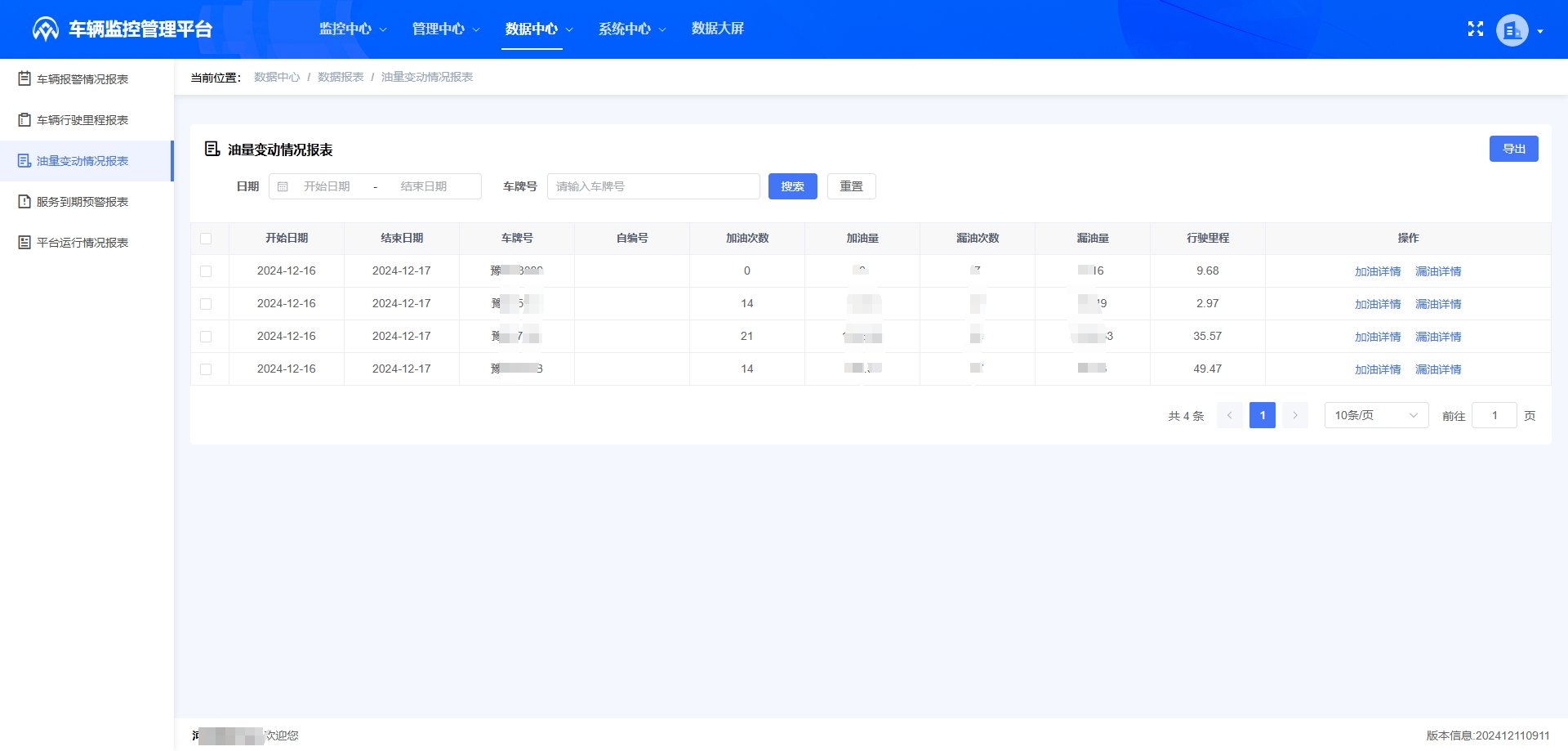Click the 前往 page number input
The image size is (1568, 751).
click(1494, 415)
